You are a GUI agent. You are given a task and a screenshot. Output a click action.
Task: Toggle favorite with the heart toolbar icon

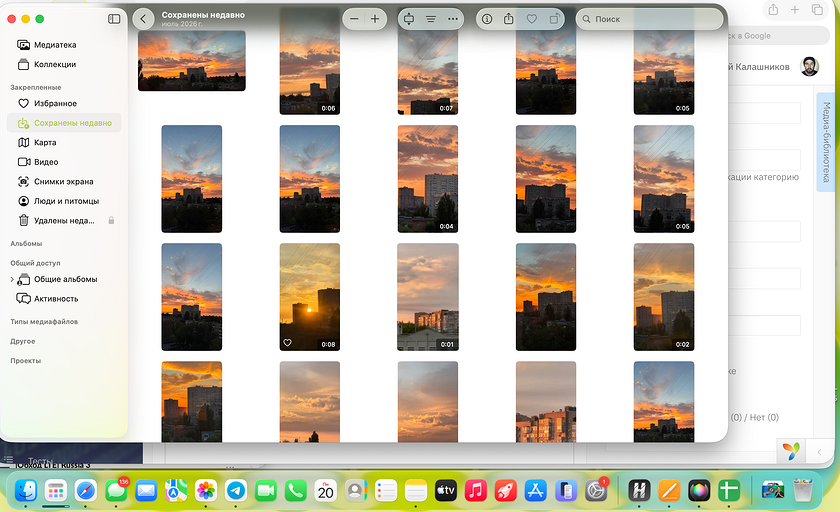[x=531, y=19]
